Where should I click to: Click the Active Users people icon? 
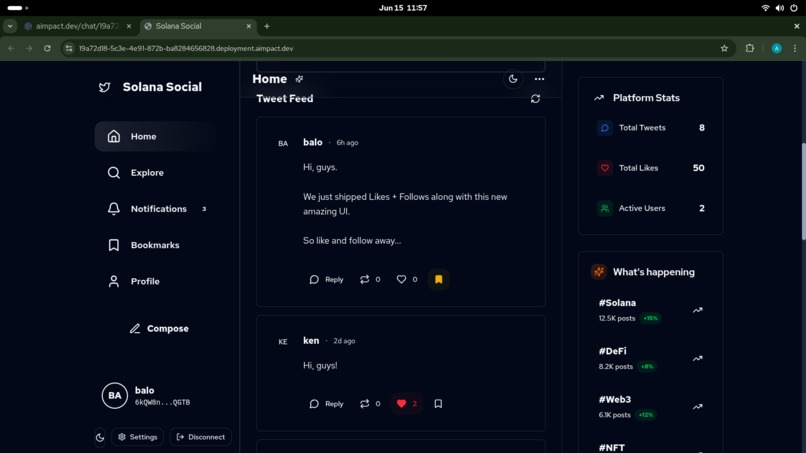tap(605, 208)
